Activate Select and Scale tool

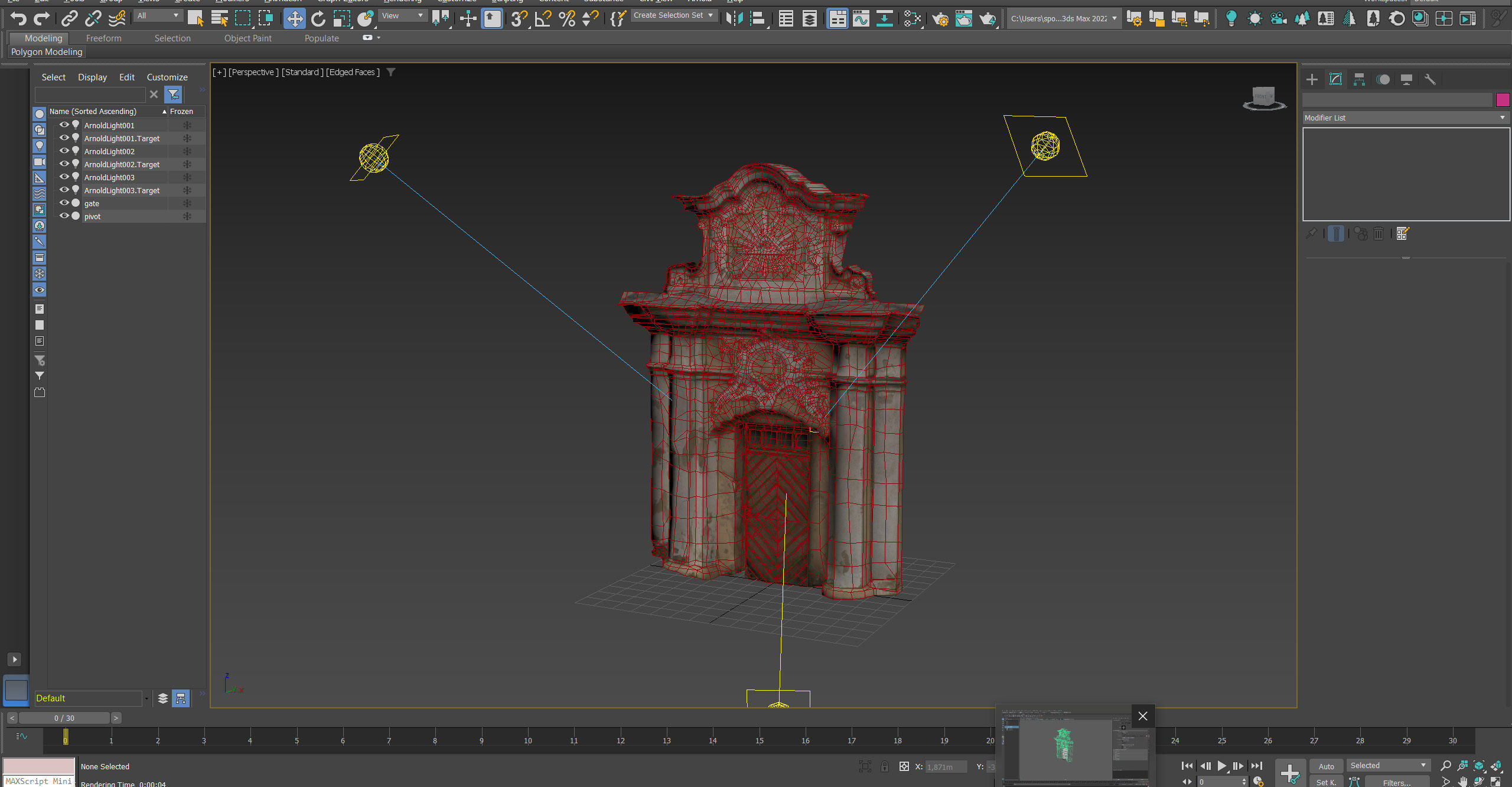pos(341,19)
